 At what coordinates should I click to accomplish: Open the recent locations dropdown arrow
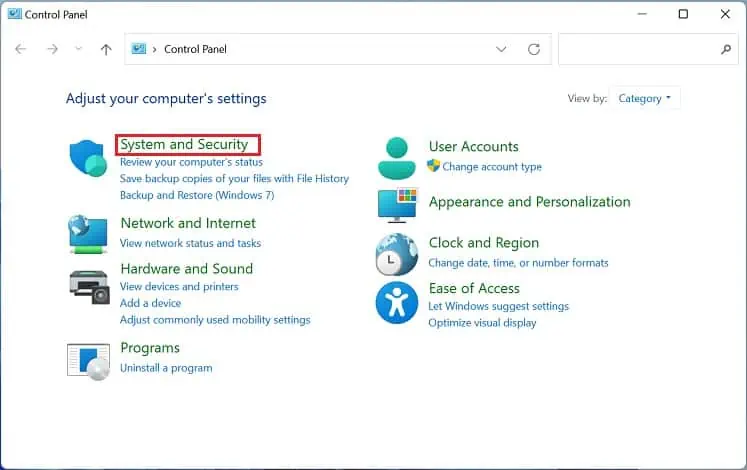pyautogui.click(x=79, y=49)
